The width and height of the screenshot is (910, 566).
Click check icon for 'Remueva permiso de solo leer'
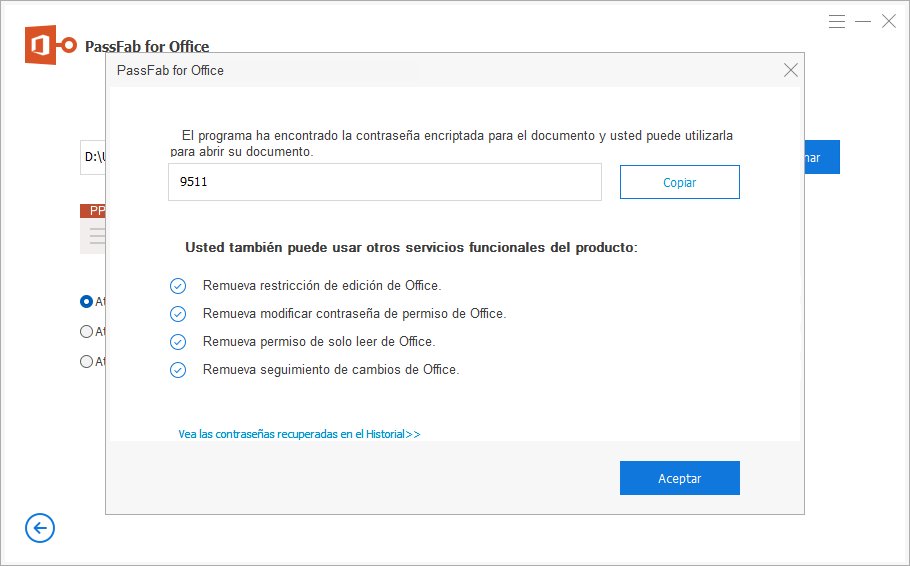coord(178,342)
